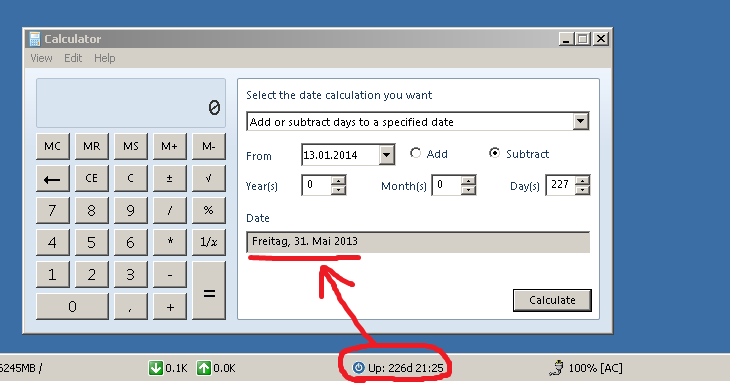The height and width of the screenshot is (384, 732).
Task: Click the multiply asterisk button
Action: click(169, 243)
